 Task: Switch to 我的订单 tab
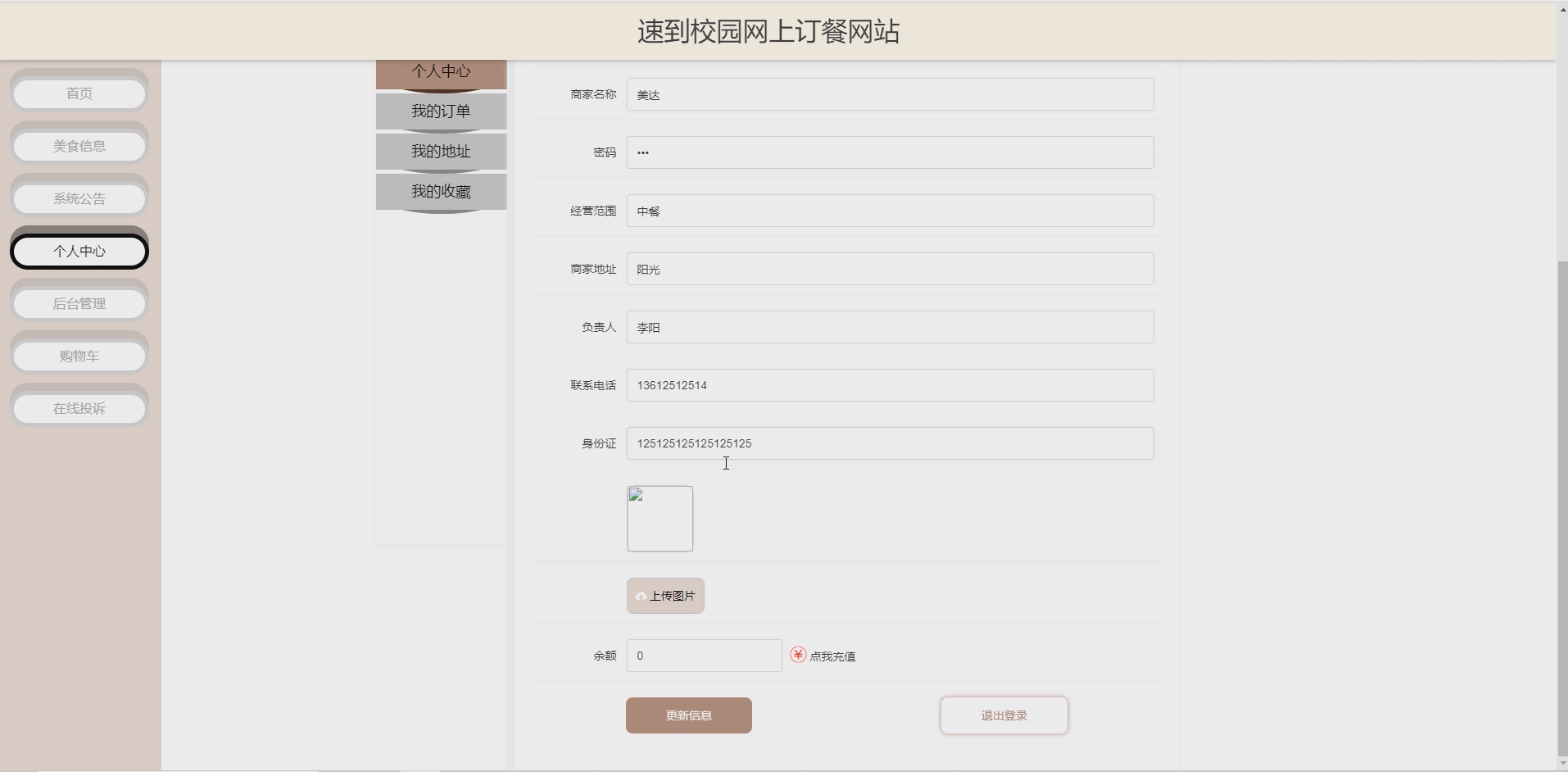441,111
